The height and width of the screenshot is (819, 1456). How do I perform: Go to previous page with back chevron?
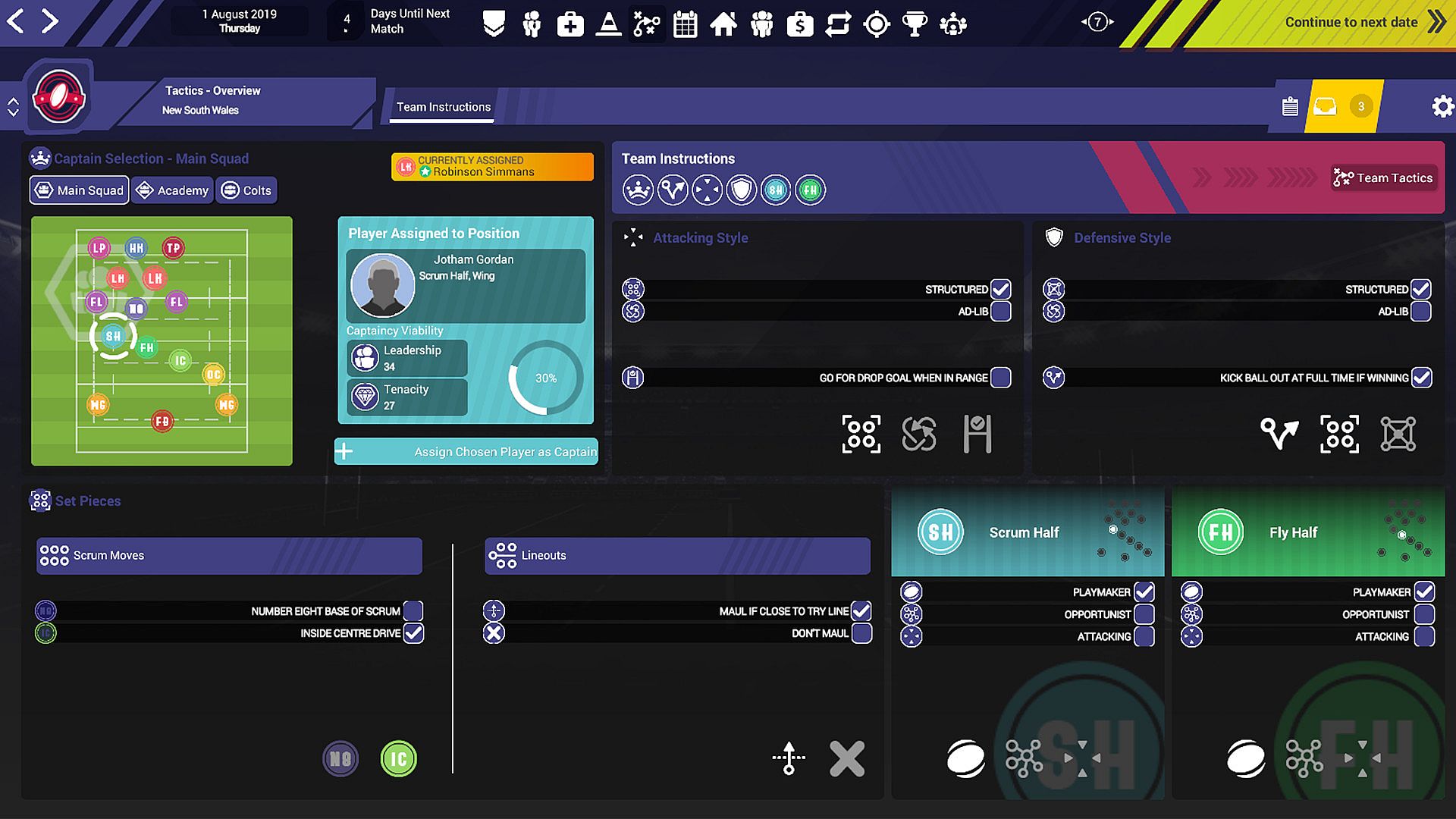coord(16,21)
